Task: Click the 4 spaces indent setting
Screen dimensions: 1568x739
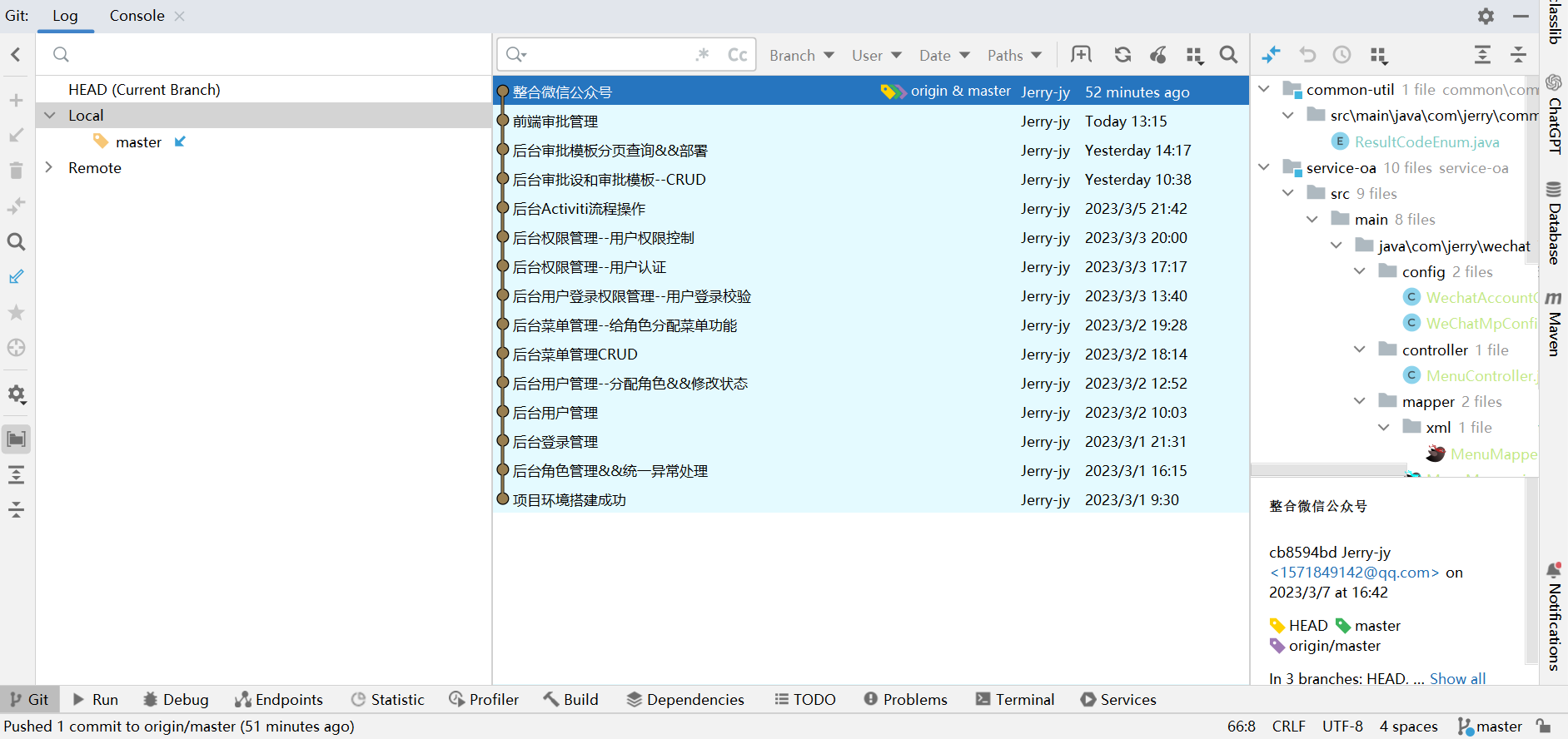Action: pyautogui.click(x=1408, y=727)
